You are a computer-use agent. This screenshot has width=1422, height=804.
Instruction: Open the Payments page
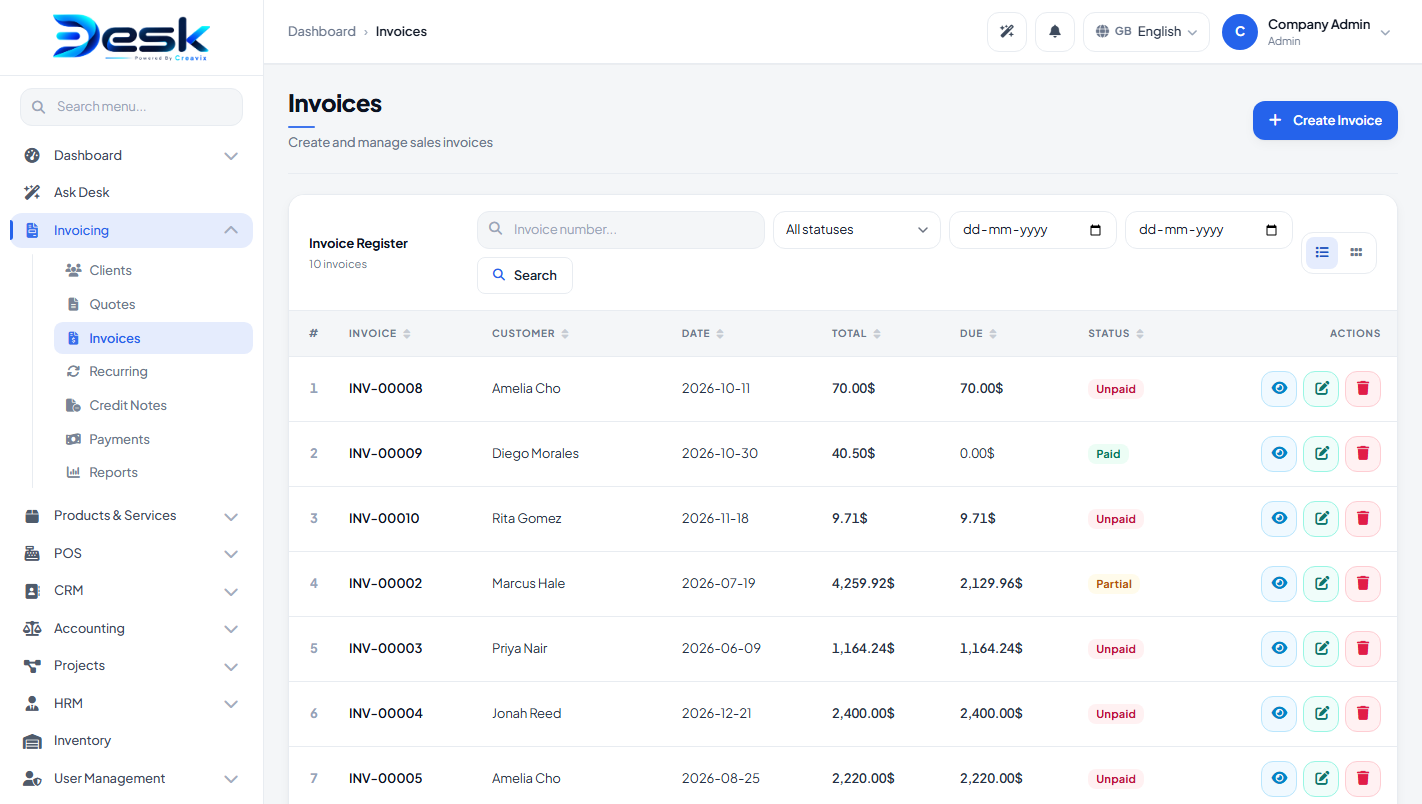tap(153, 440)
